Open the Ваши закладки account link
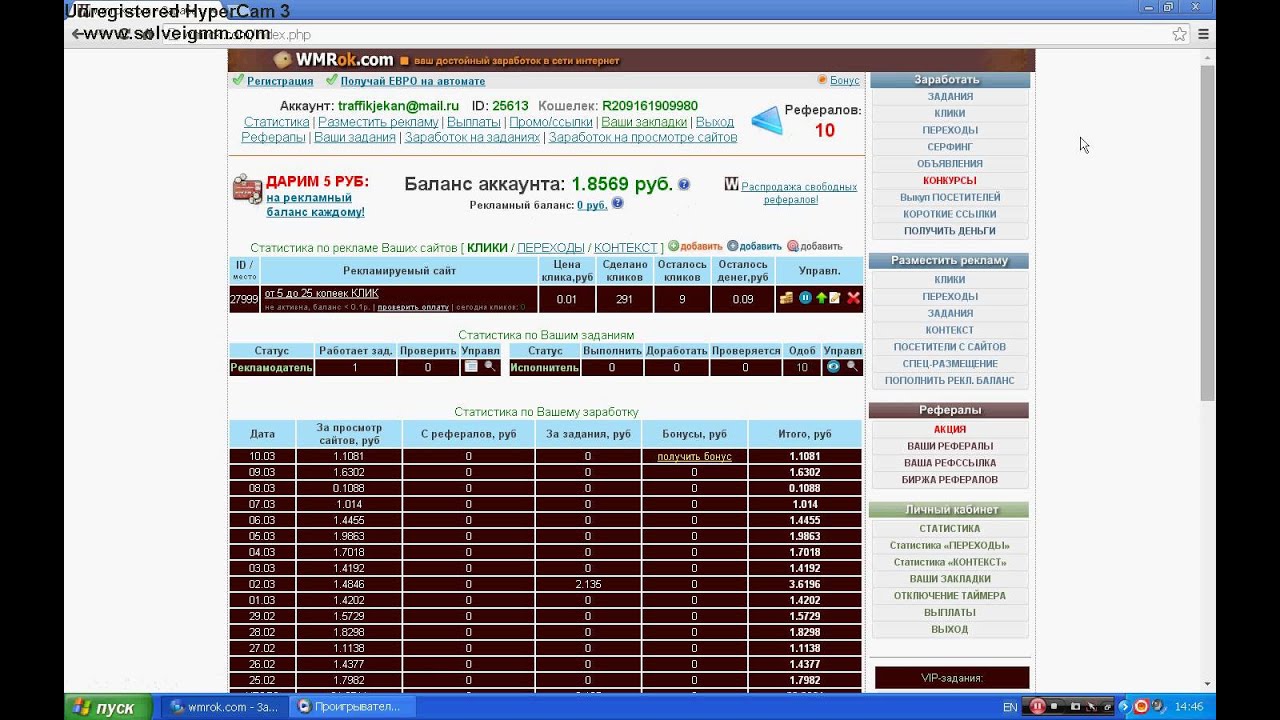 644,122
